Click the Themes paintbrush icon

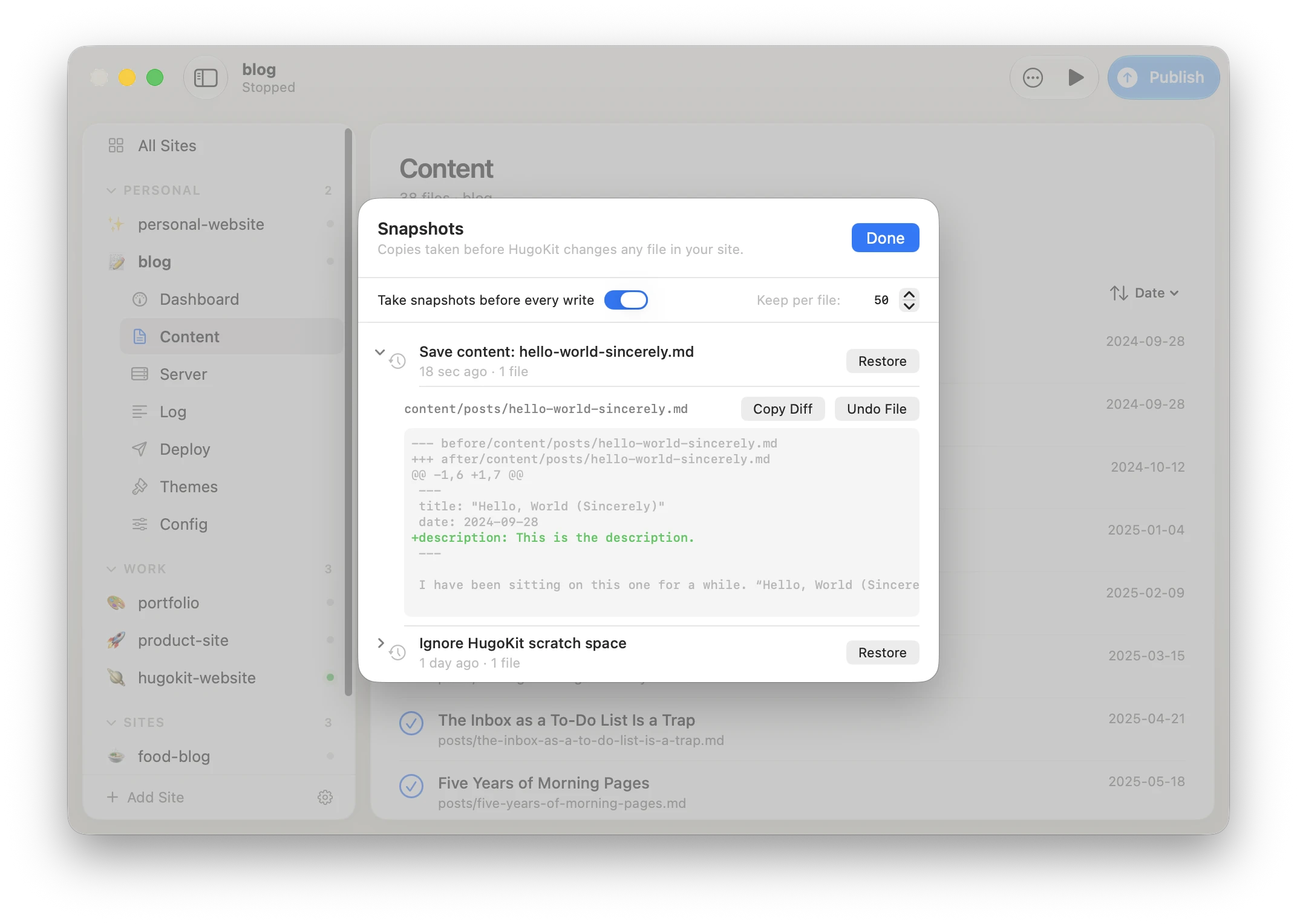140,487
